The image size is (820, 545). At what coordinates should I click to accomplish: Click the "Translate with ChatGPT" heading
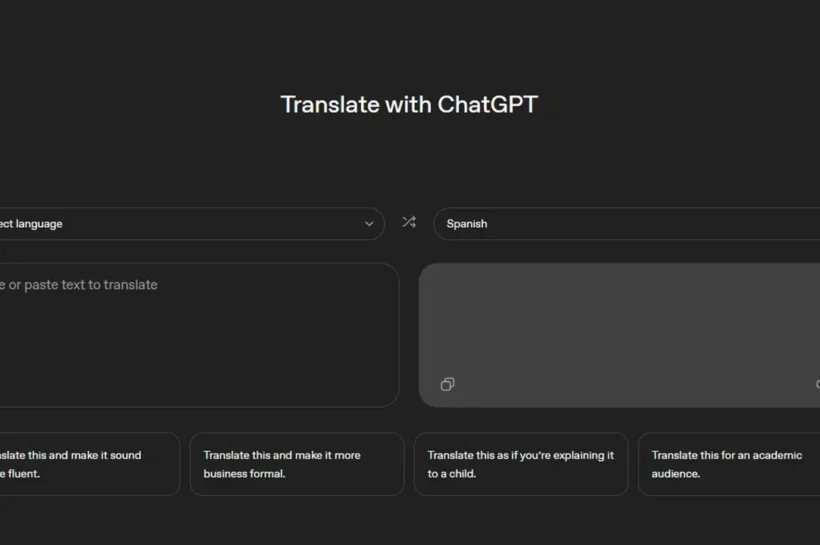click(409, 104)
